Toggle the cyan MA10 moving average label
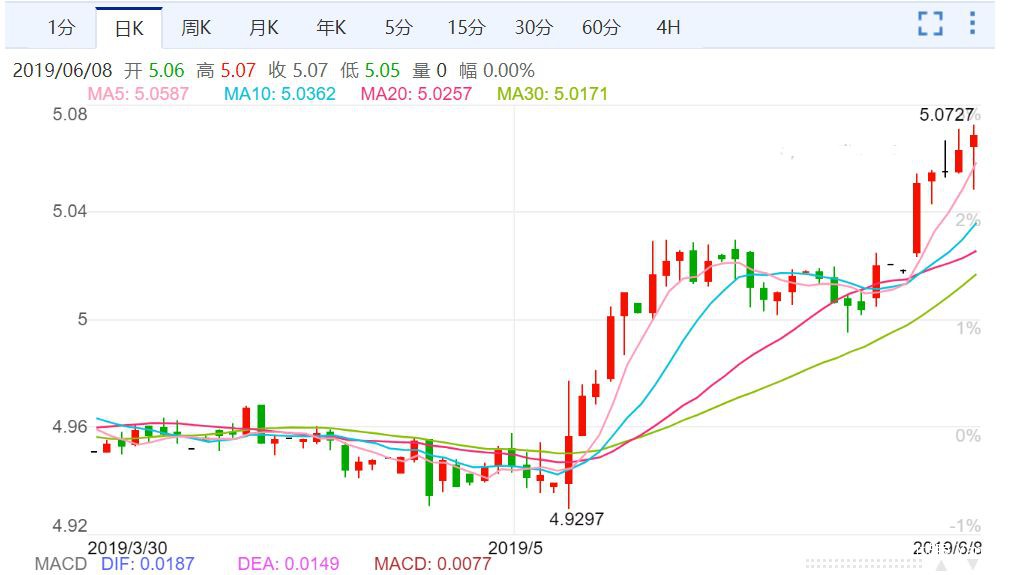 pyautogui.click(x=279, y=94)
